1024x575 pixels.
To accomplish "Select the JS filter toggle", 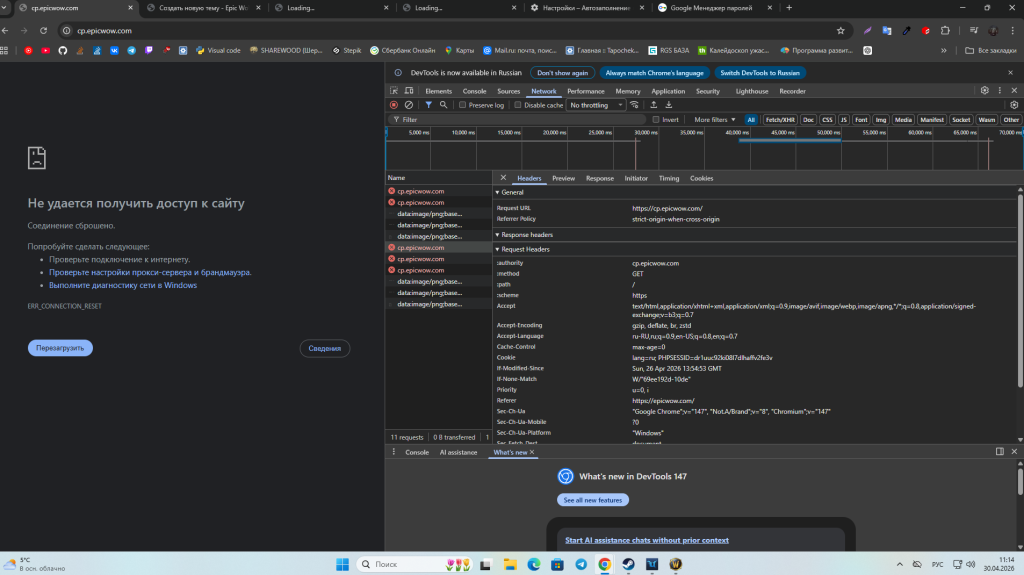I will [x=843, y=120].
